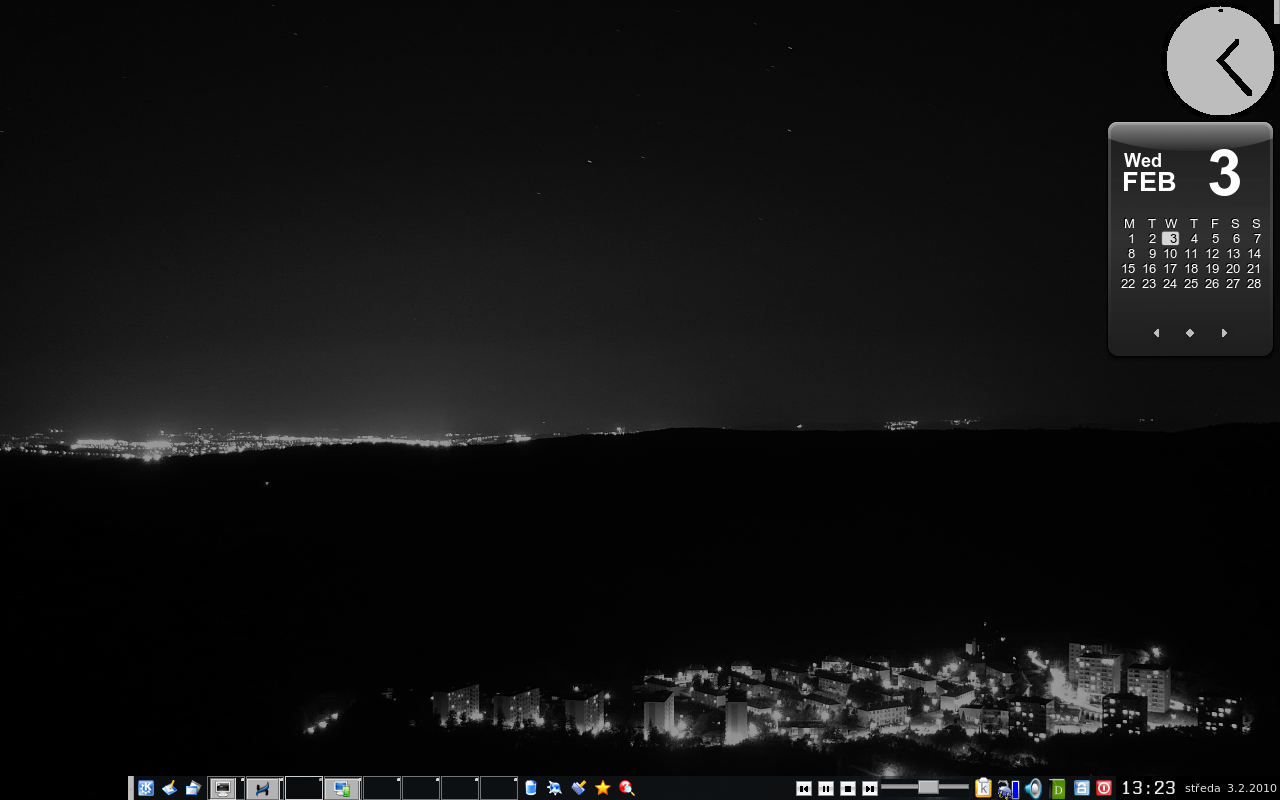This screenshot has width=1280, height=800.
Task: Select date 19 in the calendar widget
Action: point(1212,269)
